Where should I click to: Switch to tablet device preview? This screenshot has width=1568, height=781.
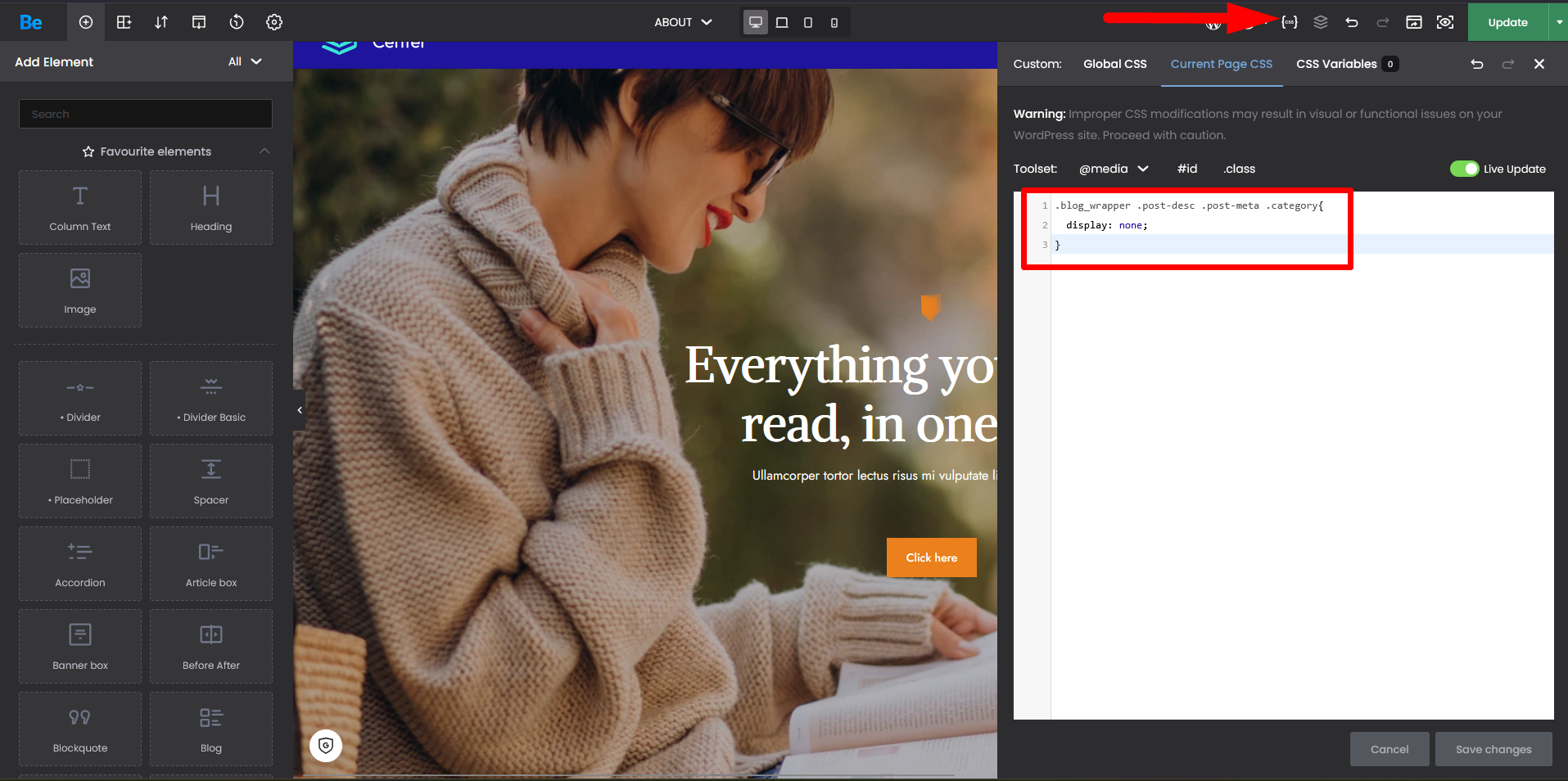tap(808, 22)
